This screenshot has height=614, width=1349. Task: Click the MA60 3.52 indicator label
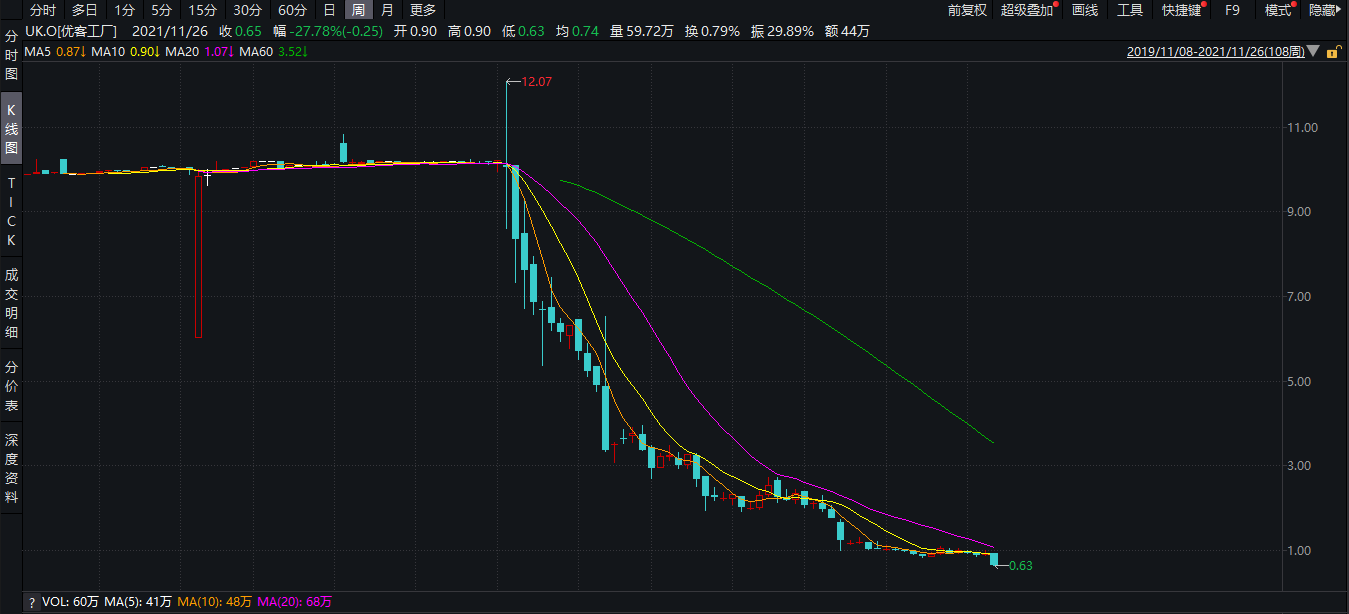(x=273, y=51)
